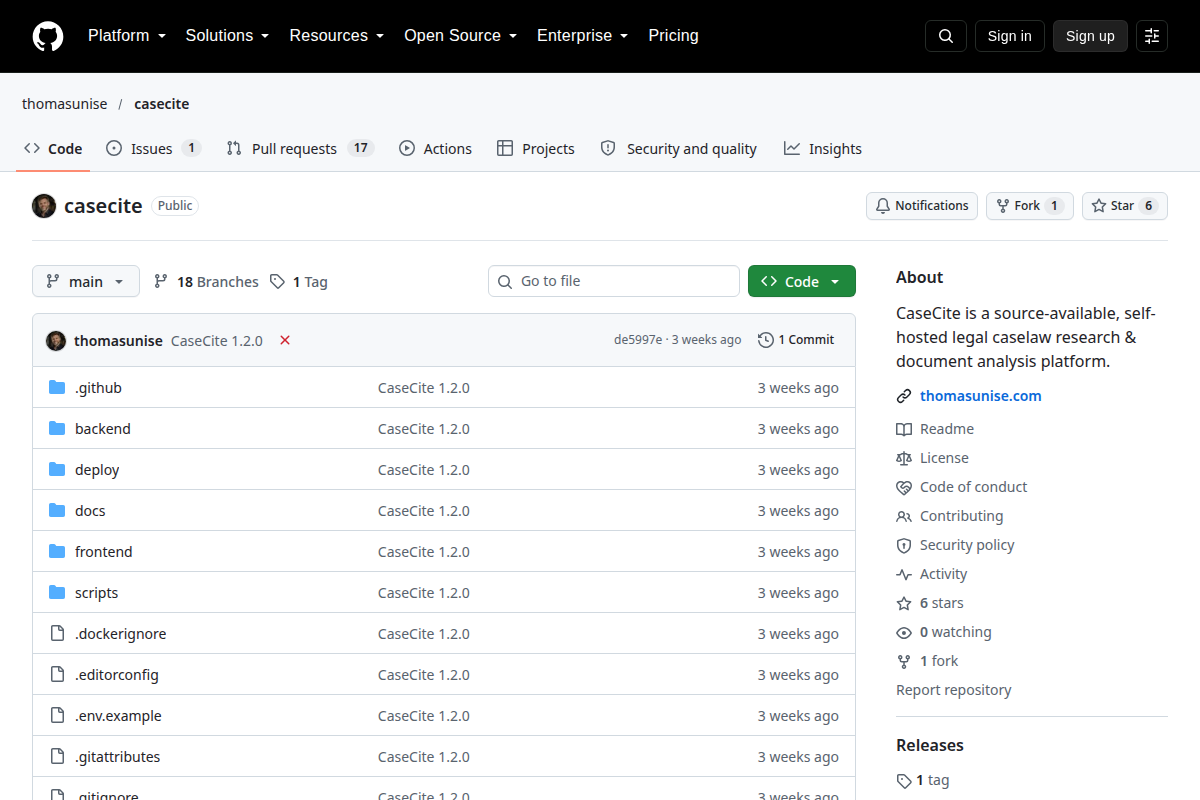1200x800 pixels.
Task: Open the Insights tab
Action: 823,149
